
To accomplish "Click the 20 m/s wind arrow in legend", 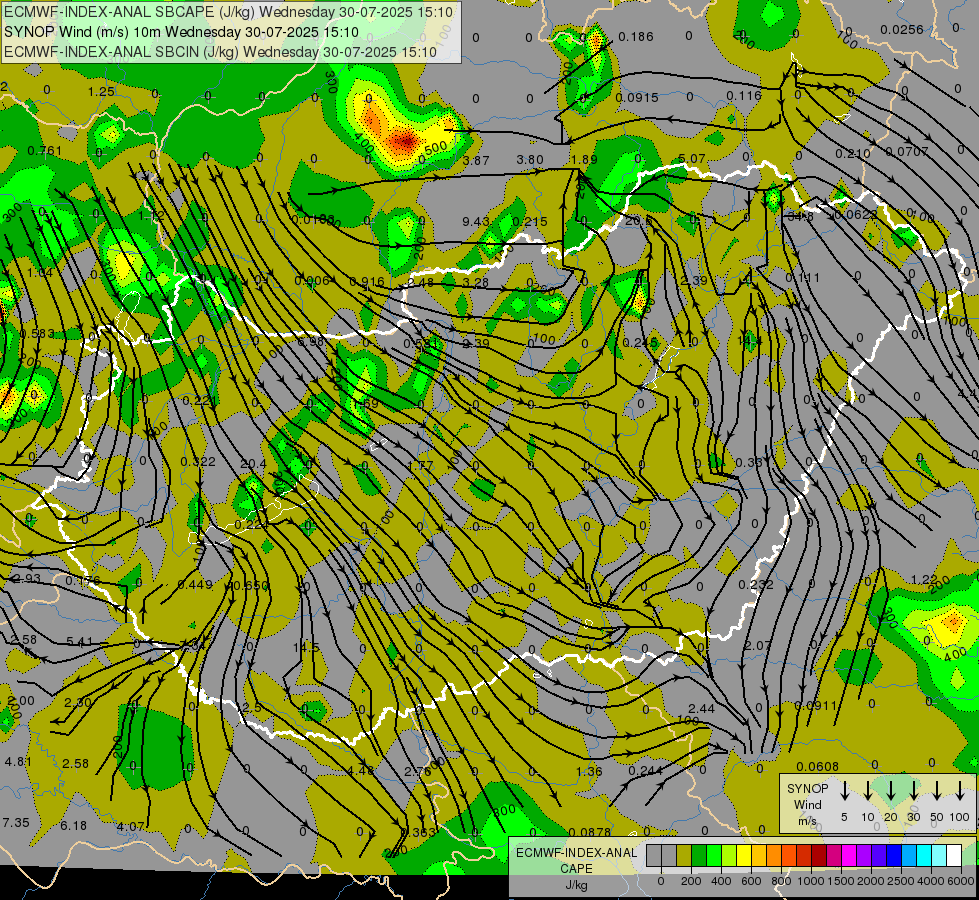I will (x=890, y=790).
